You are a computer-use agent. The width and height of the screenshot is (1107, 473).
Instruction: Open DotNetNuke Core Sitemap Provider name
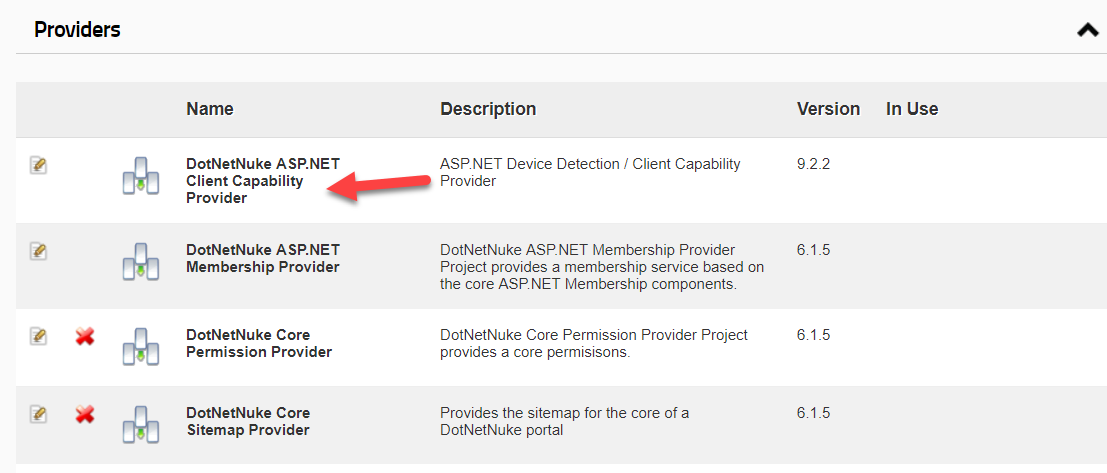pyautogui.click(x=248, y=421)
